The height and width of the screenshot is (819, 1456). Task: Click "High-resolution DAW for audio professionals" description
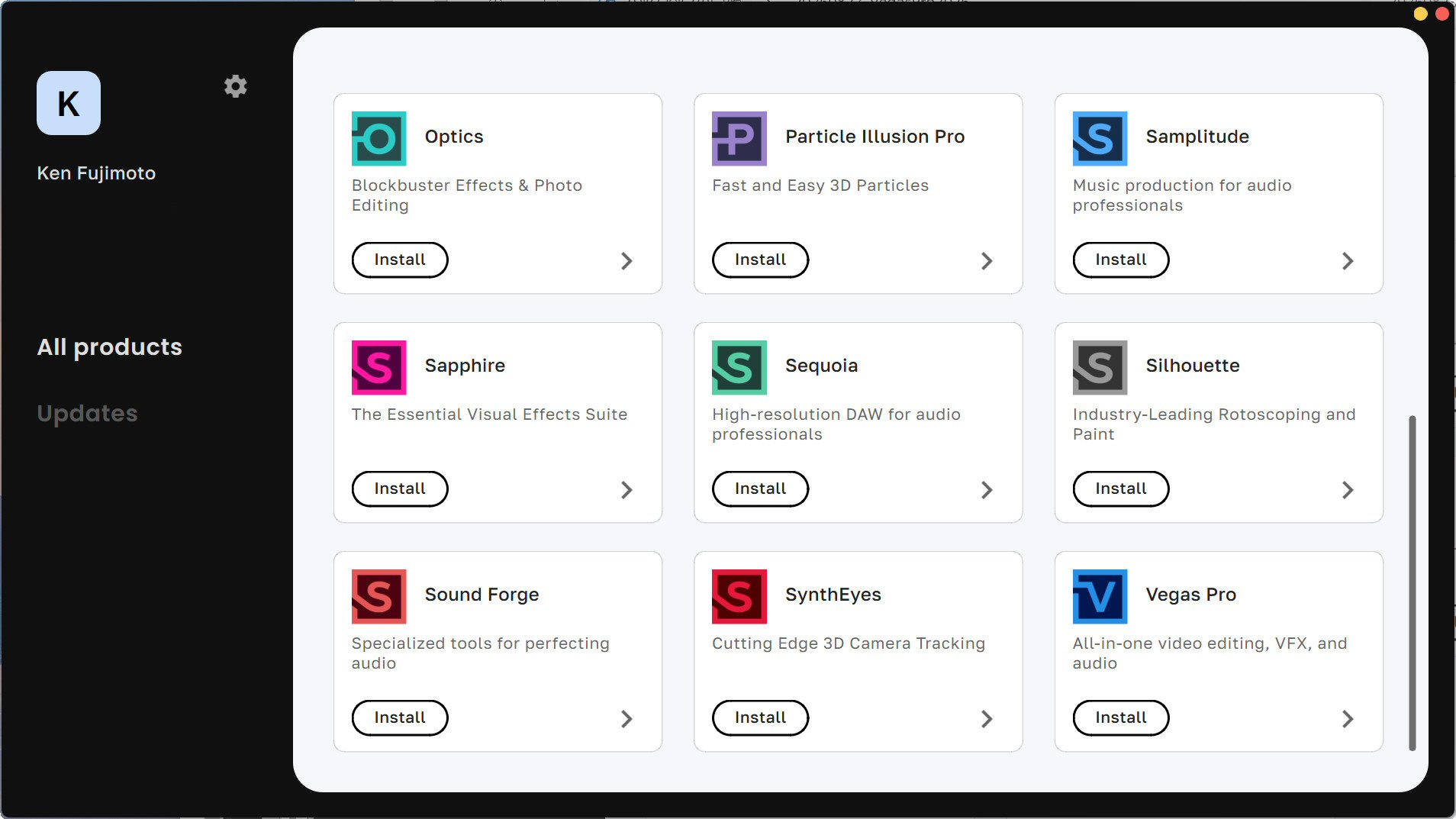(836, 424)
